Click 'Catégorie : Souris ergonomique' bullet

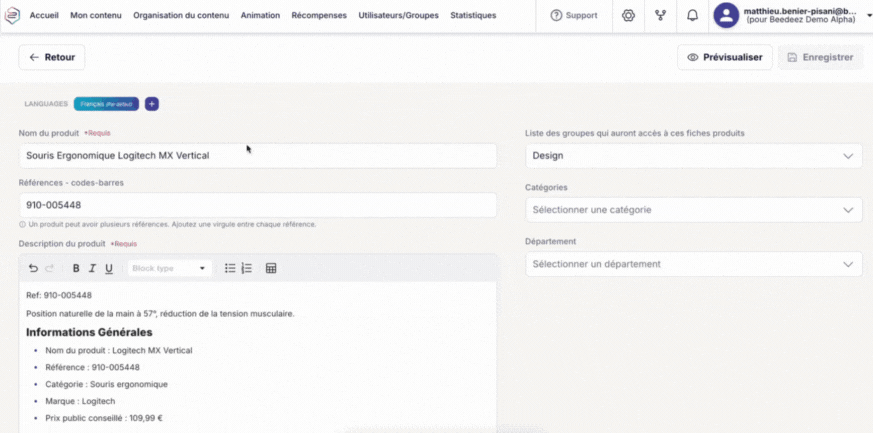[x=106, y=384]
